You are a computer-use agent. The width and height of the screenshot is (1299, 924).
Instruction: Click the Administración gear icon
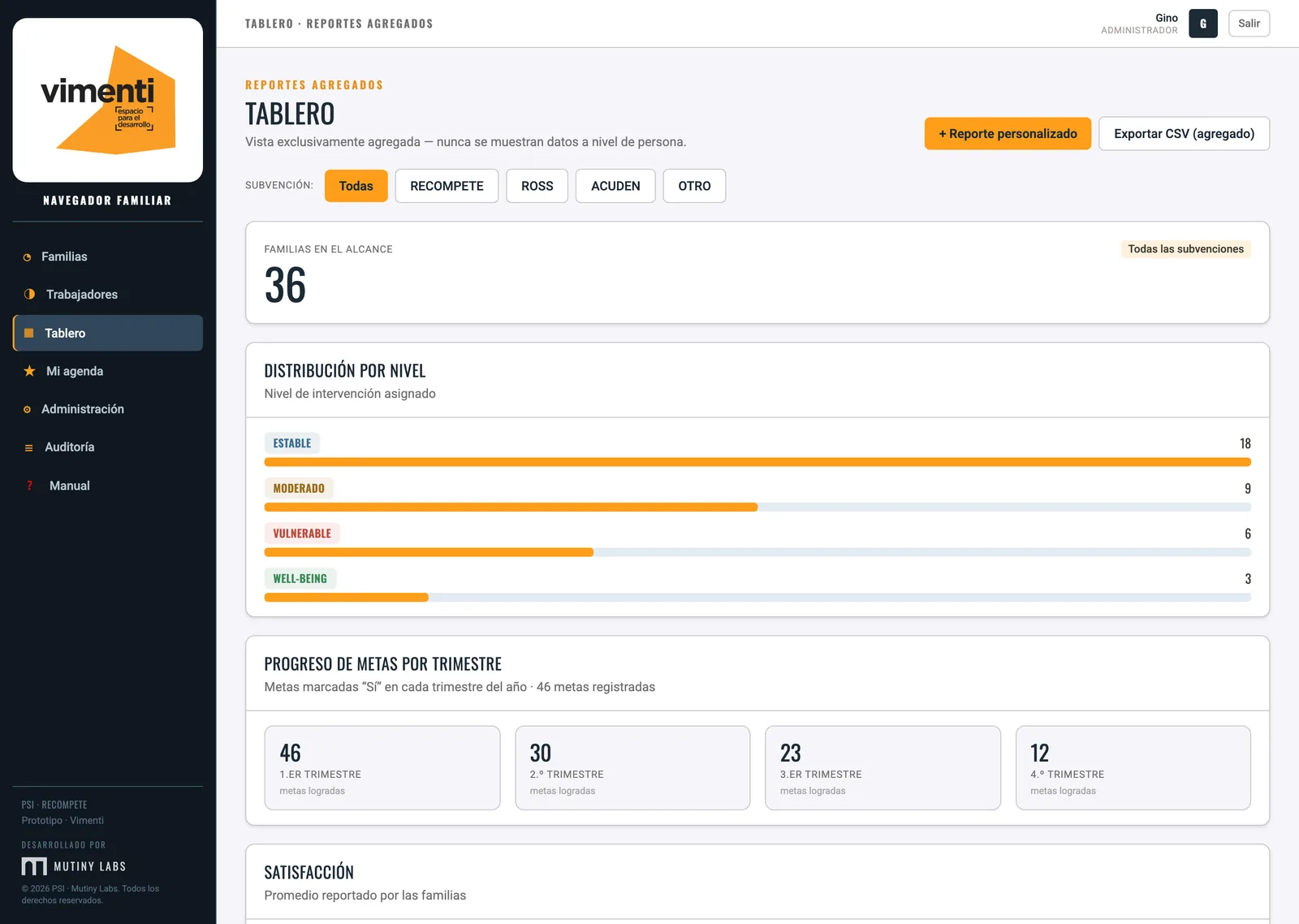[x=28, y=409]
